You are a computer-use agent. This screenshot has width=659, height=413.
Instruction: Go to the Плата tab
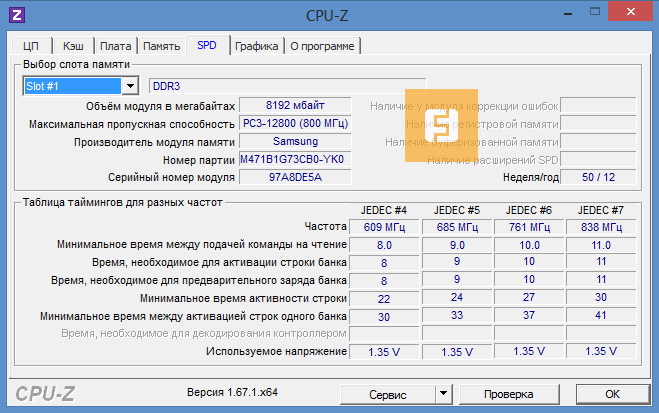116,45
